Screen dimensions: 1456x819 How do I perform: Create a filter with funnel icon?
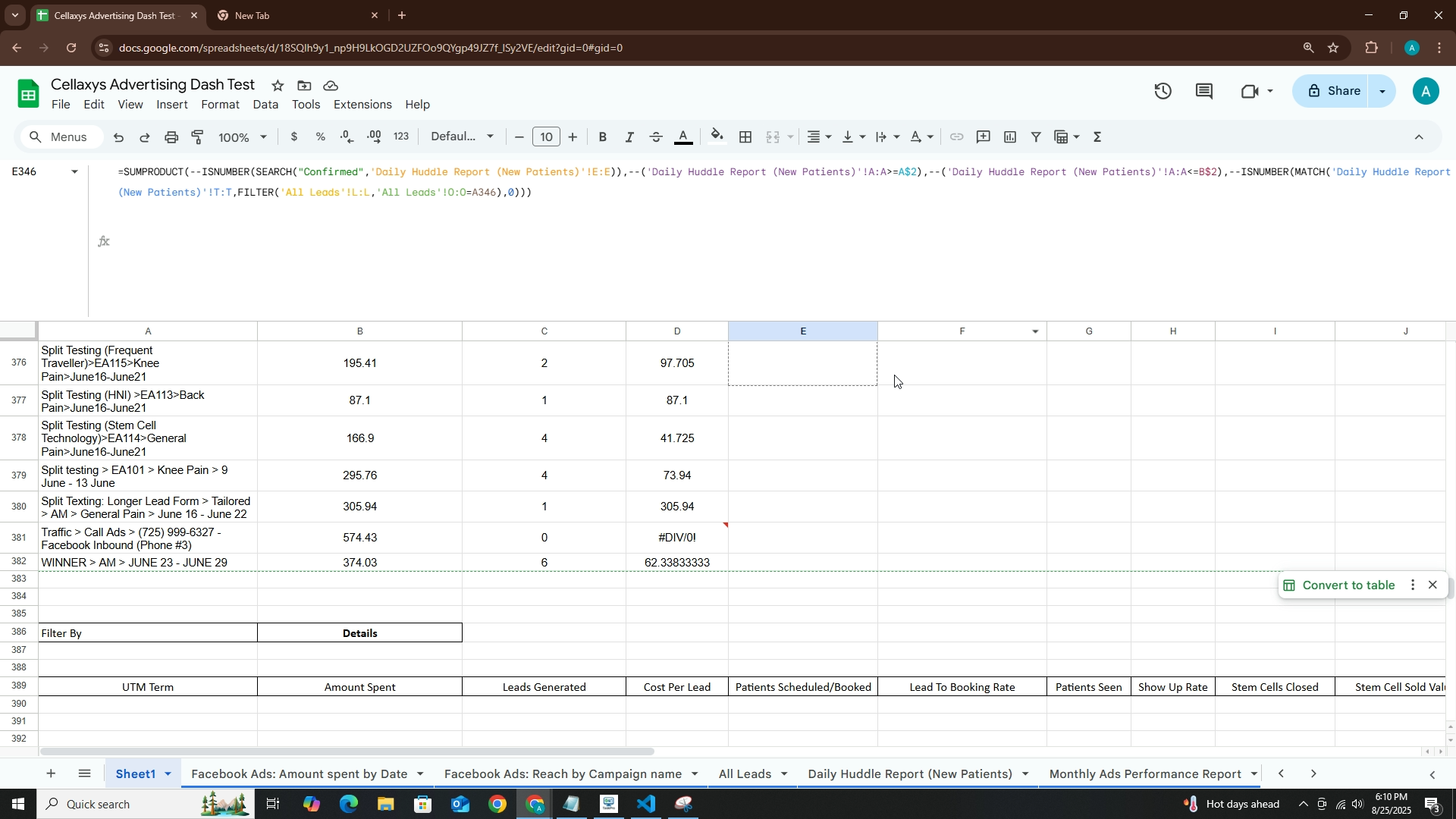pyautogui.click(x=1035, y=137)
